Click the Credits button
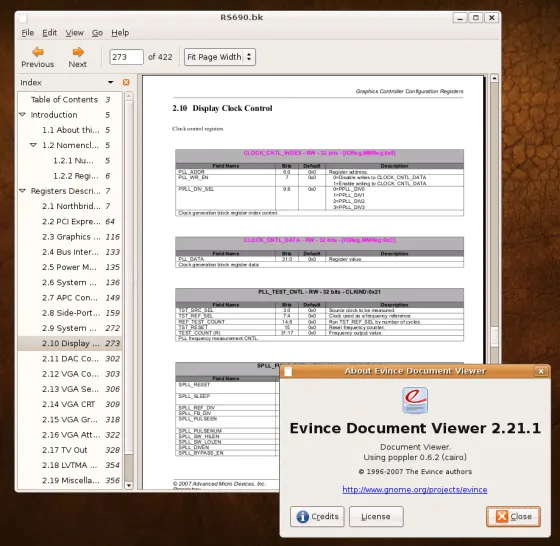This screenshot has height=546, width=560. coord(317,516)
